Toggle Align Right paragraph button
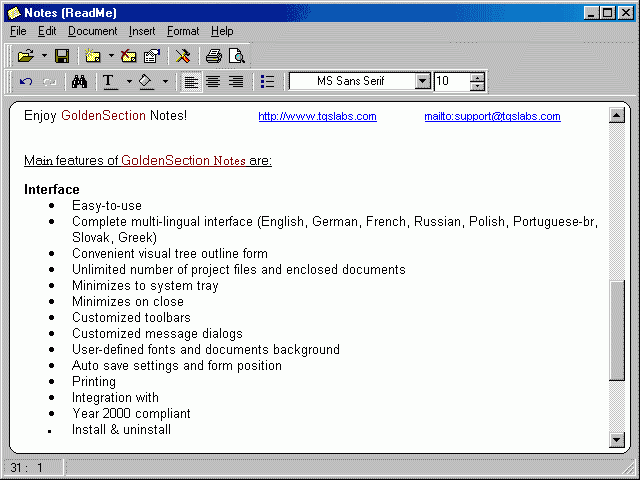The height and width of the screenshot is (480, 640). coord(236,82)
